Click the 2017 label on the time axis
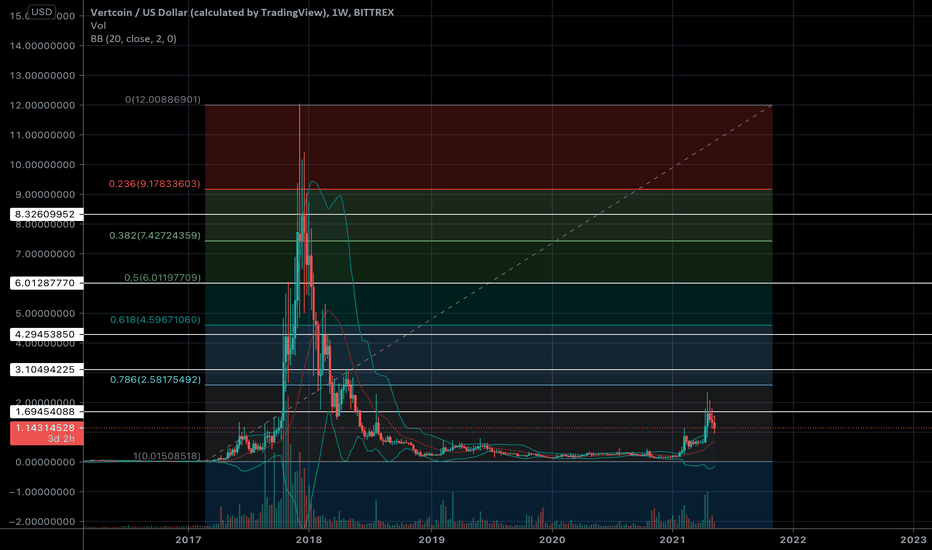The width and height of the screenshot is (932, 550). click(x=188, y=539)
